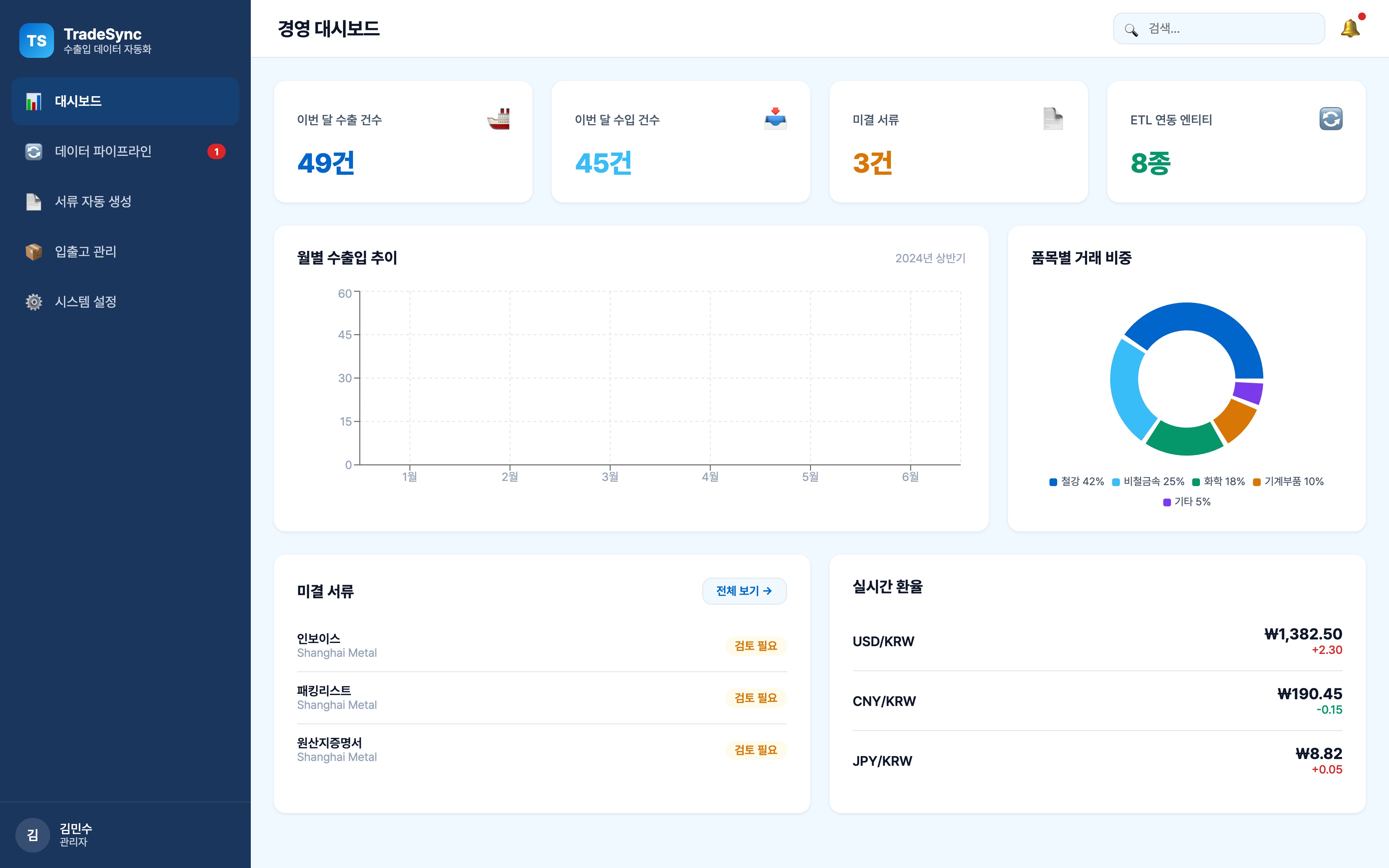Image resolution: width=1389 pixels, height=868 pixels.
Task: Click the 전체 보기 button in 미결 서류
Action: pos(744,591)
